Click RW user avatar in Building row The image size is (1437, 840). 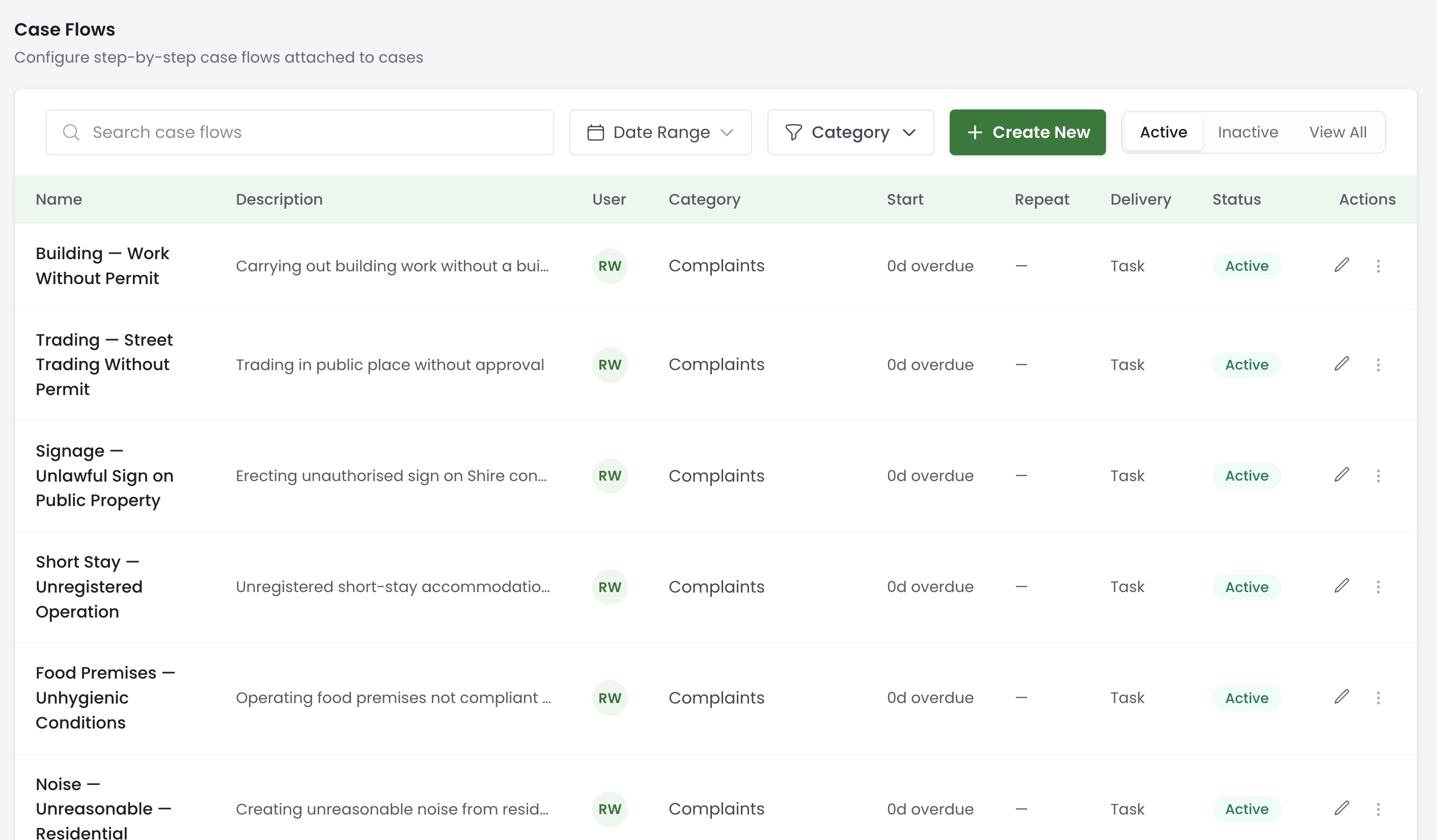coord(610,266)
